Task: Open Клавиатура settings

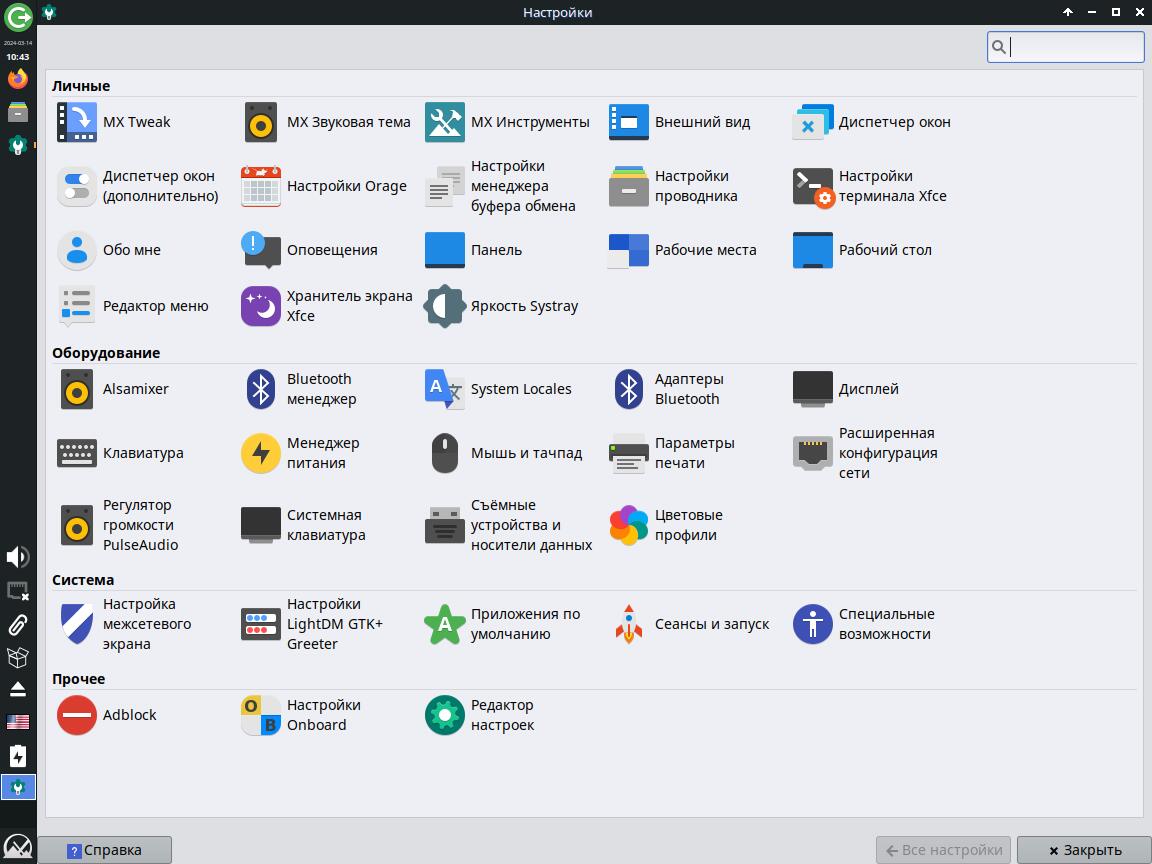Action: coord(120,453)
